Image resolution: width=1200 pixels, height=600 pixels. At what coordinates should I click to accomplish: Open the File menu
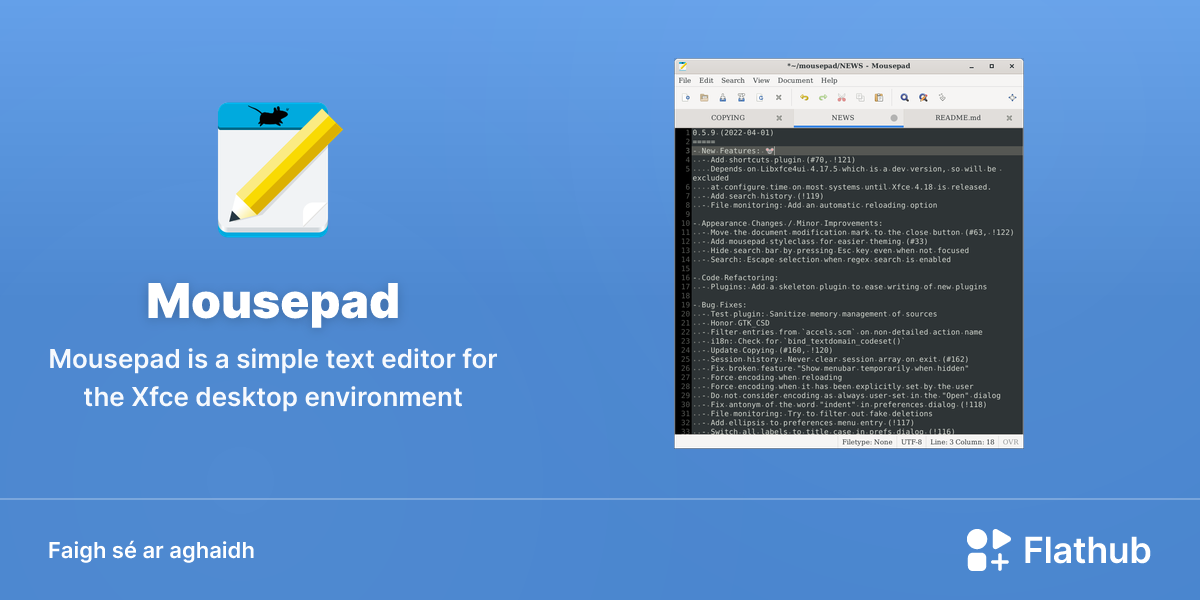(685, 81)
